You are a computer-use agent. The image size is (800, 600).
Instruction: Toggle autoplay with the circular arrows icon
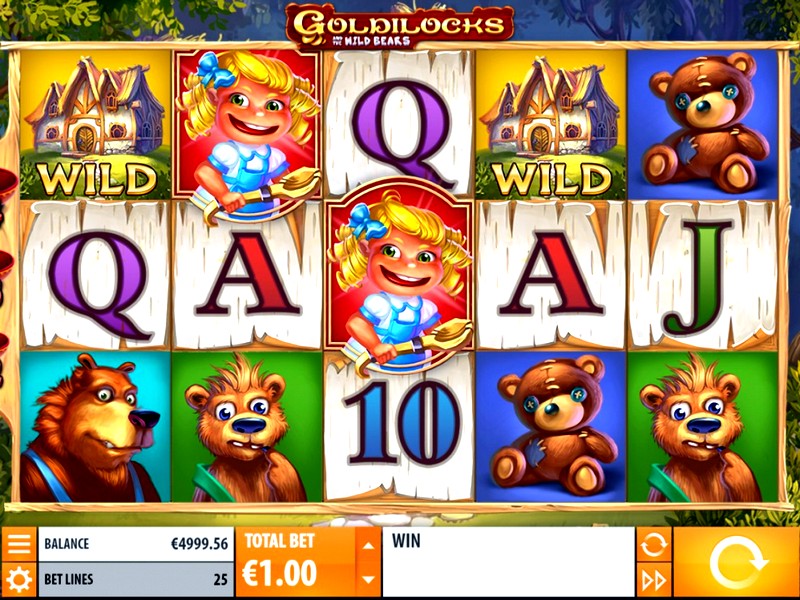654,544
